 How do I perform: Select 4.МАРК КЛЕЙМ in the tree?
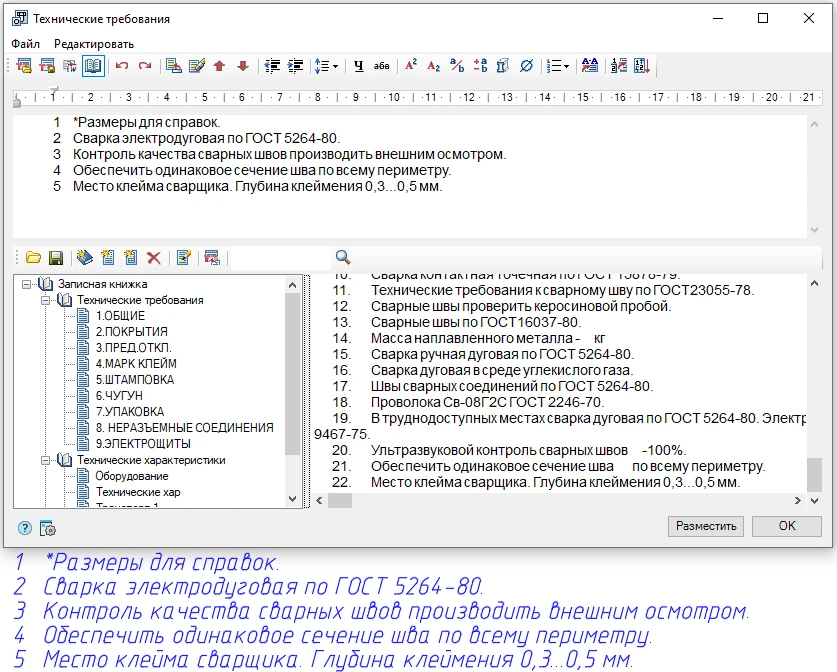point(136,364)
